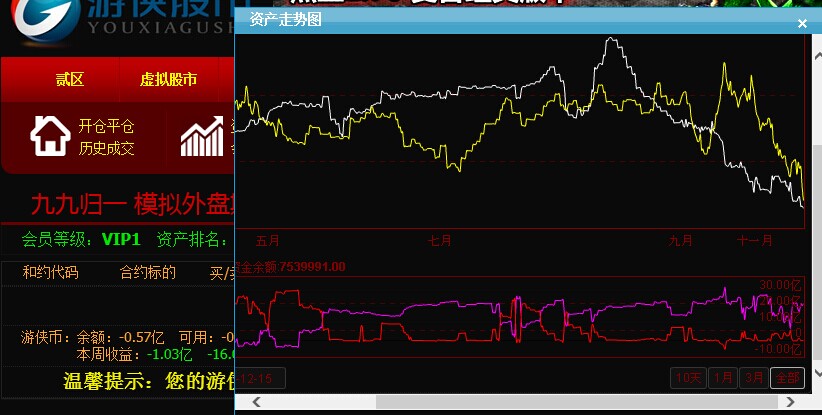This screenshot has height=415, width=822.
Task: Click the bar chart growth icon
Action: [202, 137]
